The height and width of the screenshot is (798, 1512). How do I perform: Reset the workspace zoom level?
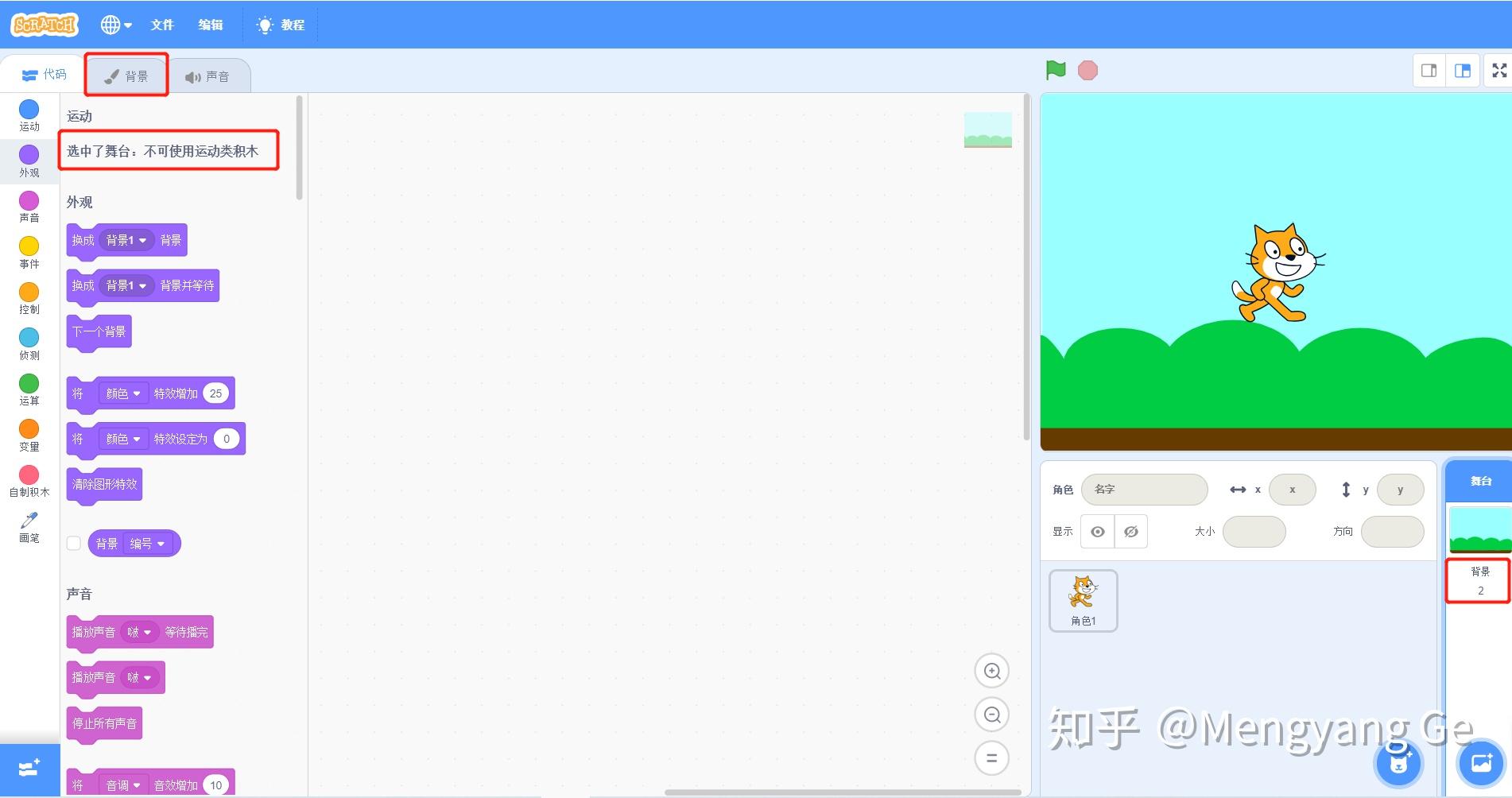[x=992, y=758]
